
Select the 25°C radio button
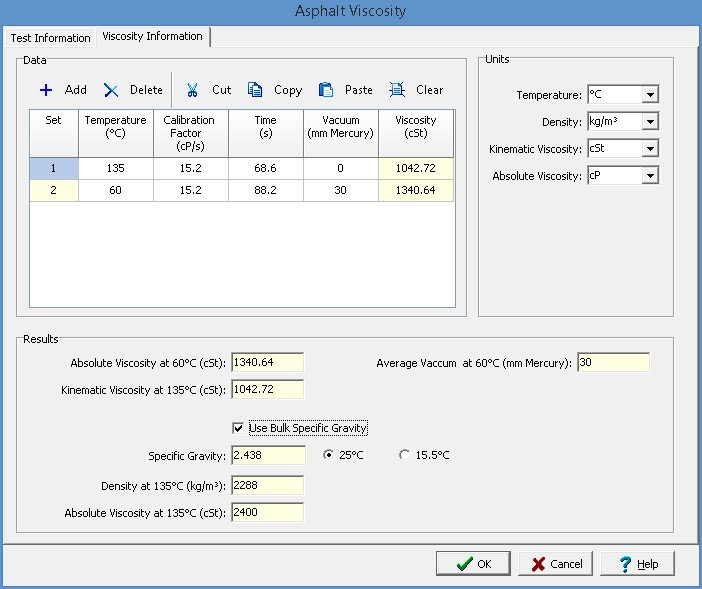[328, 455]
